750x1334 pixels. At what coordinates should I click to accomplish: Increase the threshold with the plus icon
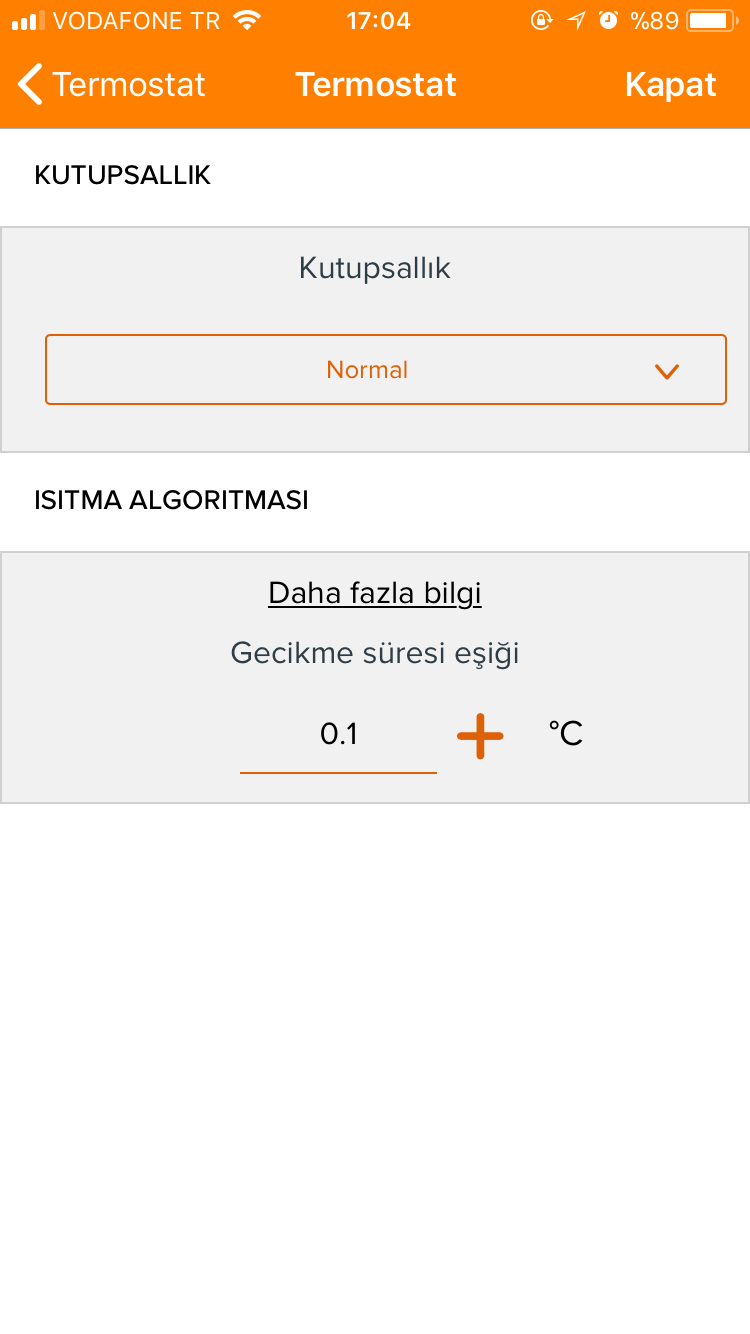(480, 736)
